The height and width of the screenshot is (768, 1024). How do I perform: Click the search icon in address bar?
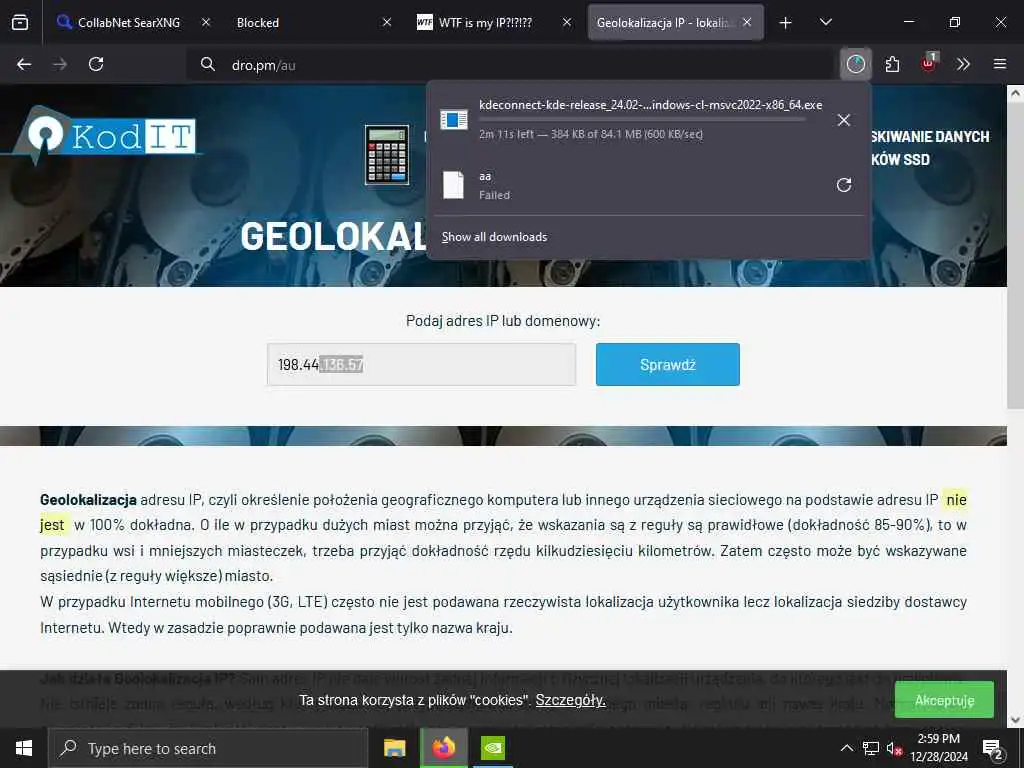208,64
